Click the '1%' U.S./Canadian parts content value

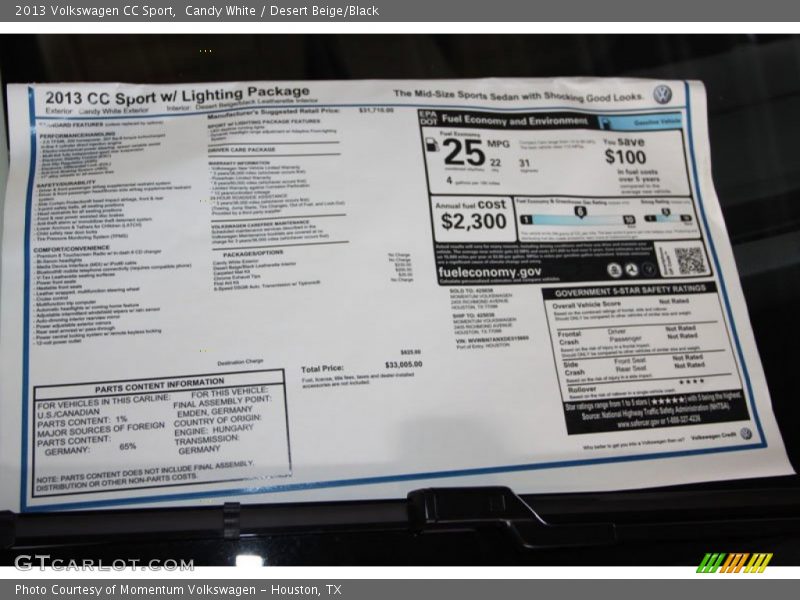pos(121,419)
